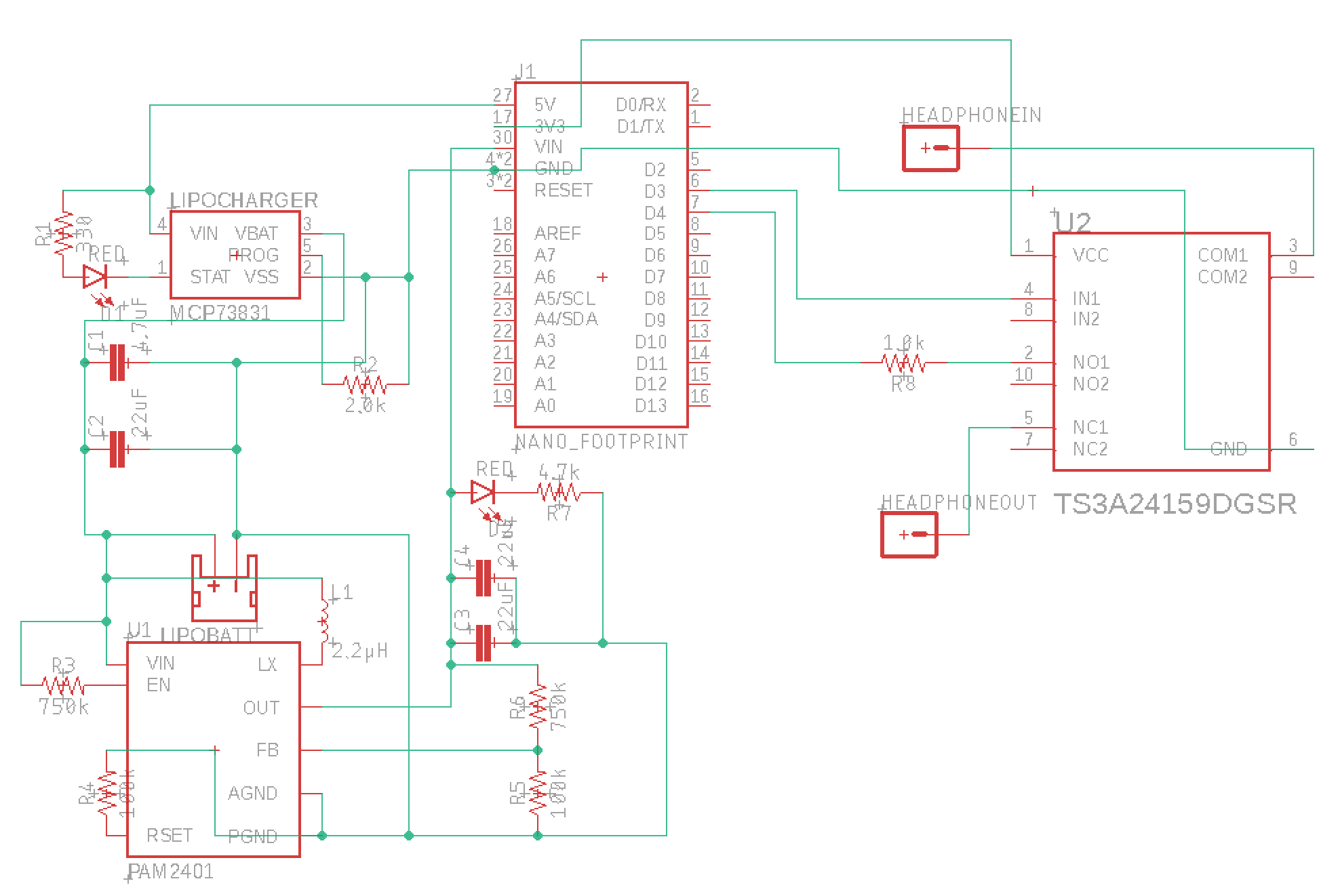Click the HEADPHONEOUT name label

pyautogui.click(x=959, y=502)
